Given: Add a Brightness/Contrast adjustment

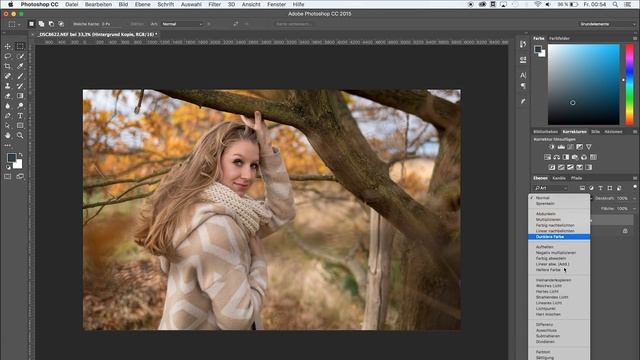Looking at the screenshot, I should (x=552, y=147).
